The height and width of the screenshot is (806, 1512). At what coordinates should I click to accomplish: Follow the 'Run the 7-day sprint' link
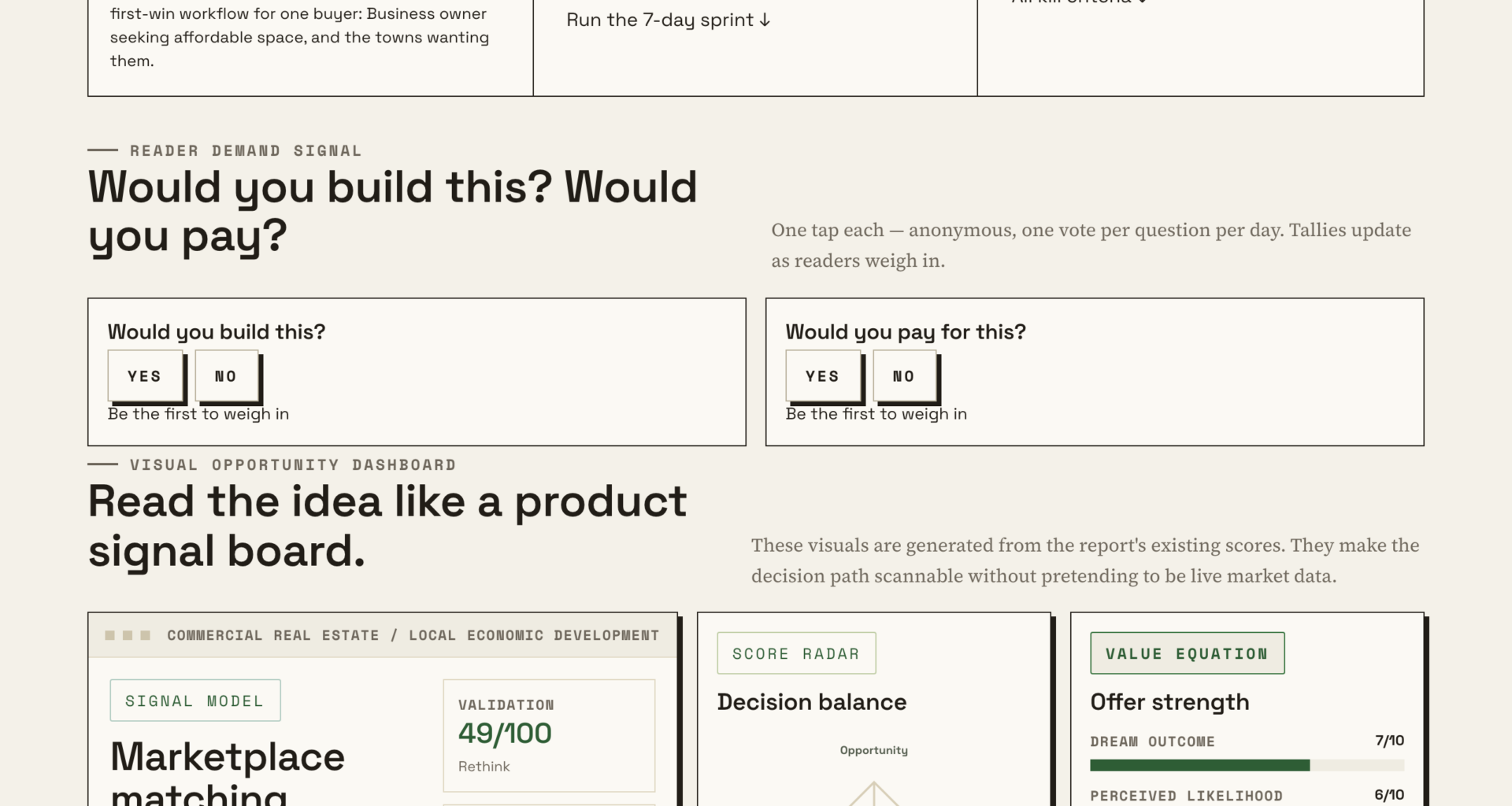(x=668, y=20)
